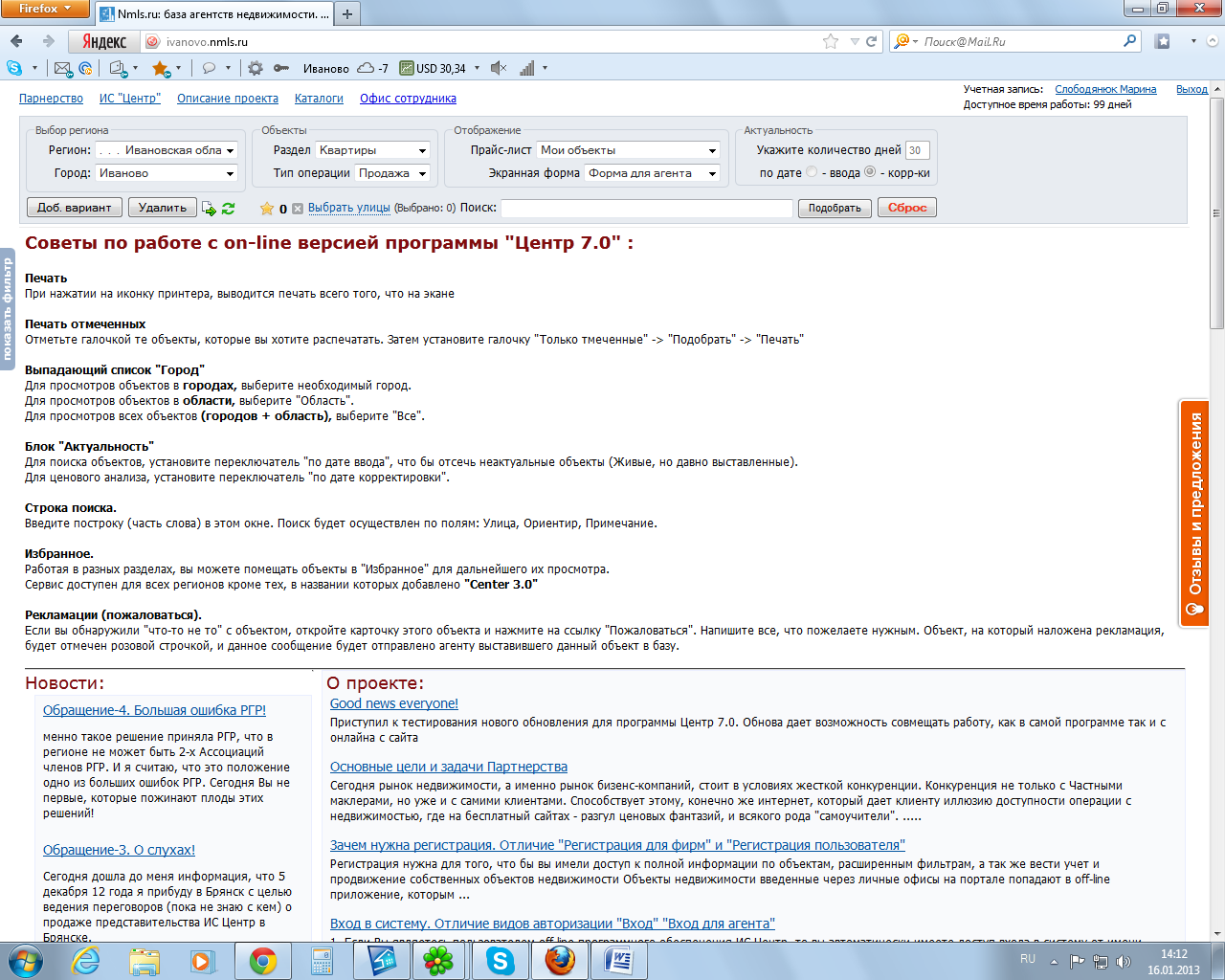1225x980 pixels.
Task: Open the Описание проекта menu link
Action: [x=228, y=99]
